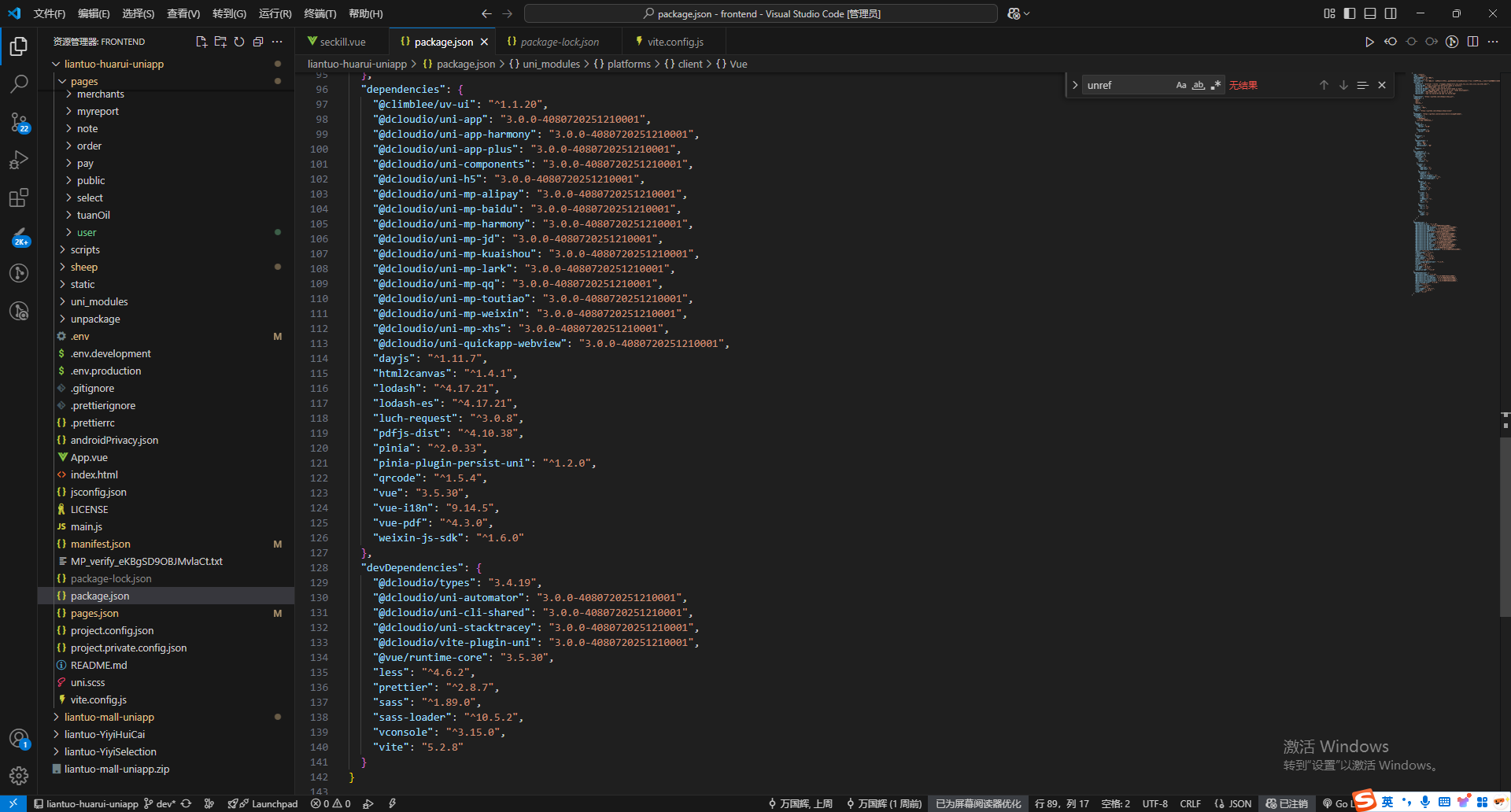The height and width of the screenshot is (812, 1511).
Task: Toggle regular expression search in find
Action: (1216, 85)
